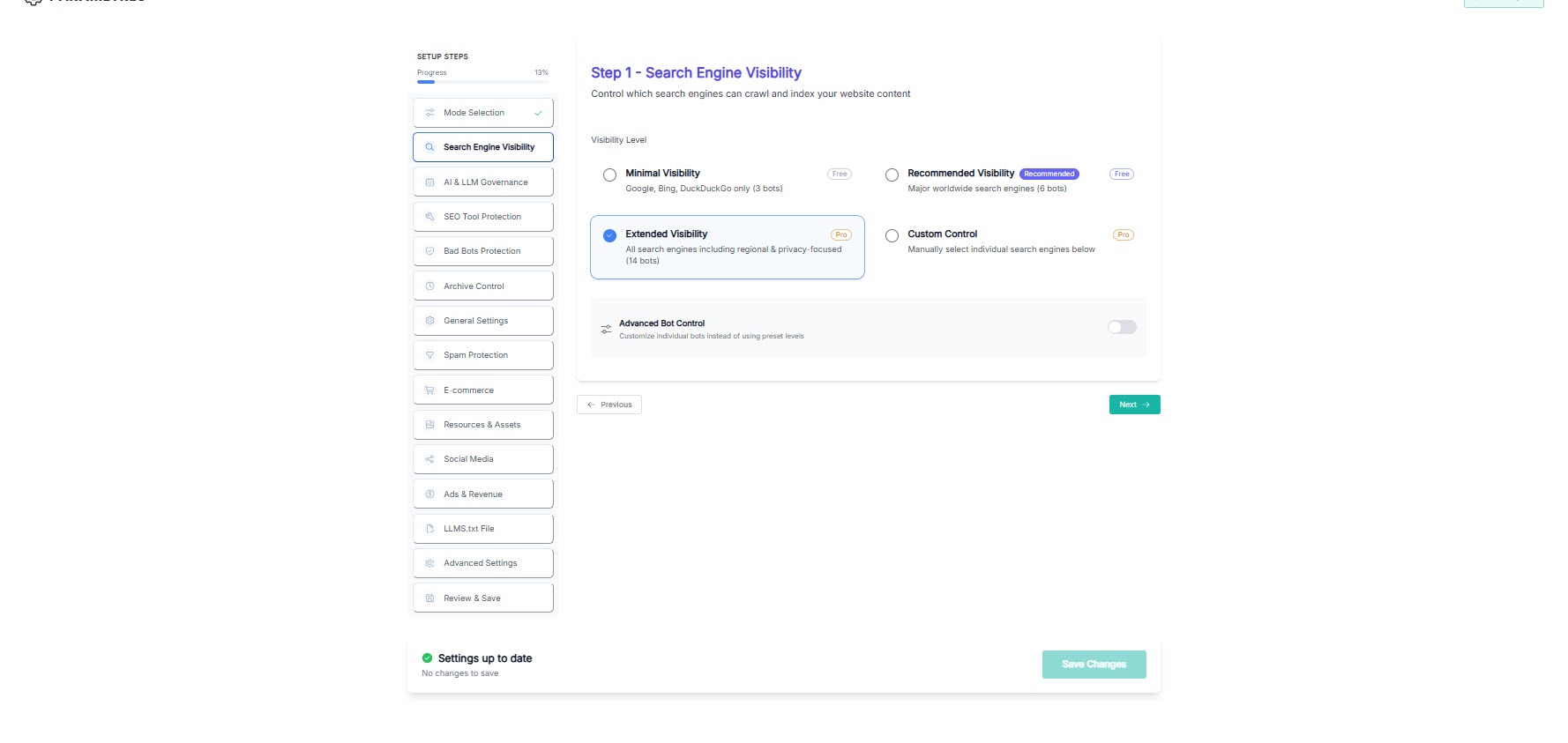The height and width of the screenshot is (743, 1568).
Task: Click the Save Changes button
Action: pos(1094,665)
